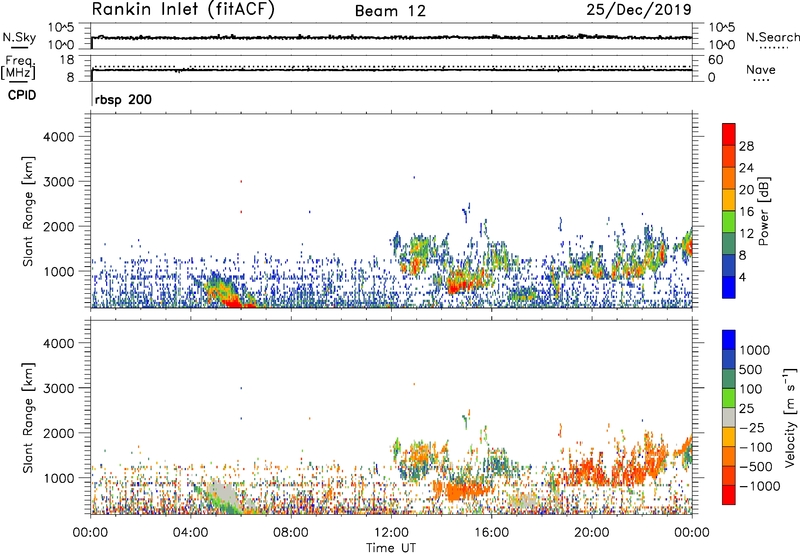800x554 pixels.
Task: Click the left '10^5' noise axis tick
Action: [61, 28]
